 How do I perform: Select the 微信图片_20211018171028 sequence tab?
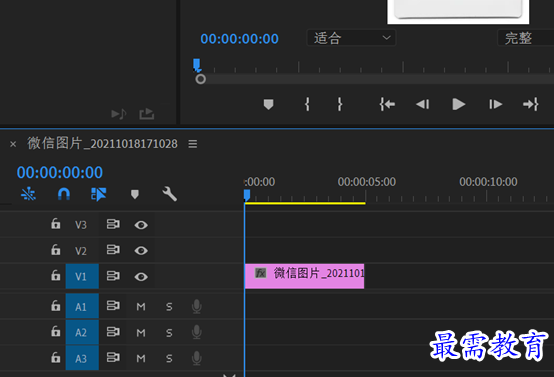(x=102, y=144)
